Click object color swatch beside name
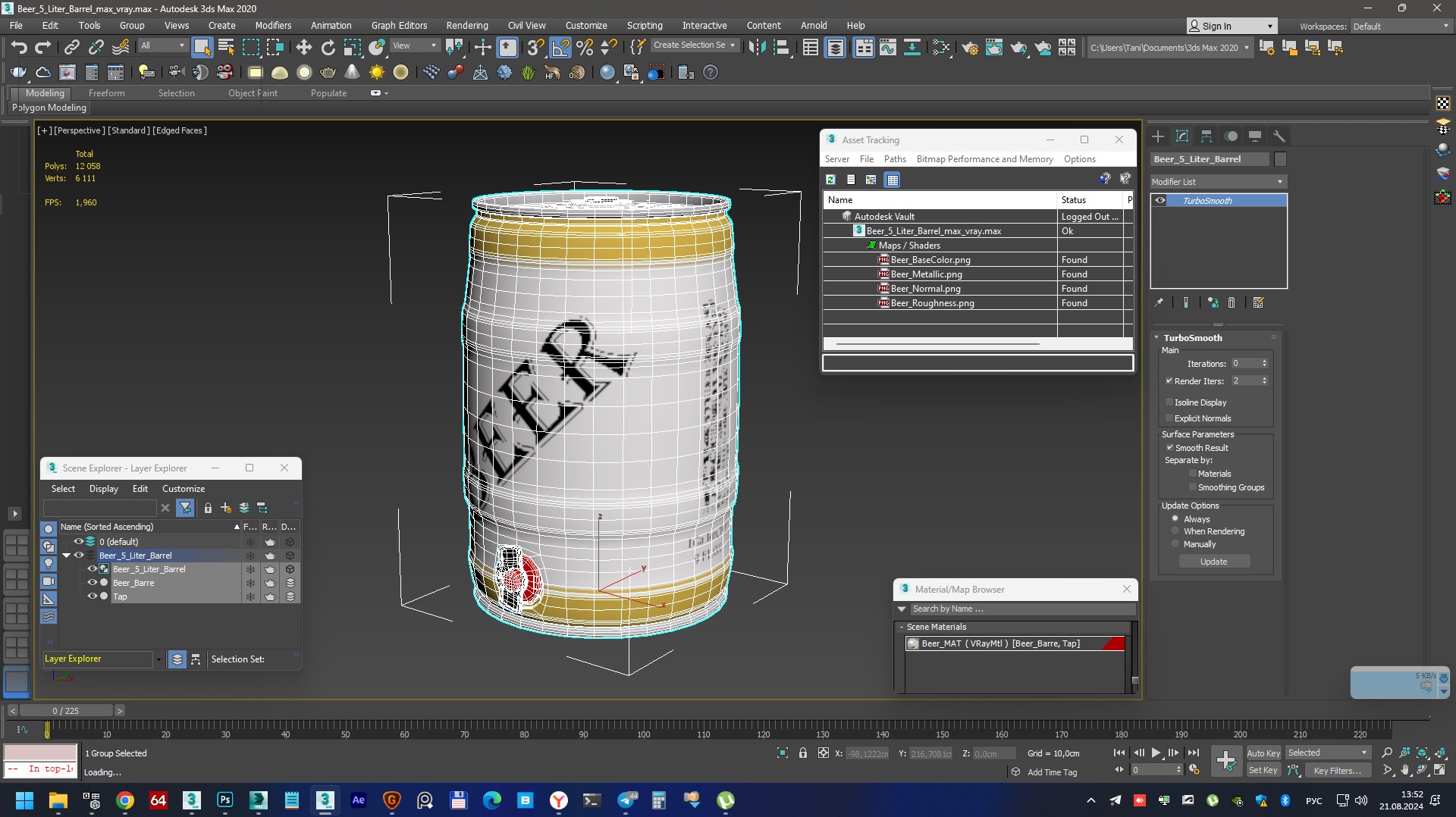1456x817 pixels. point(1280,159)
